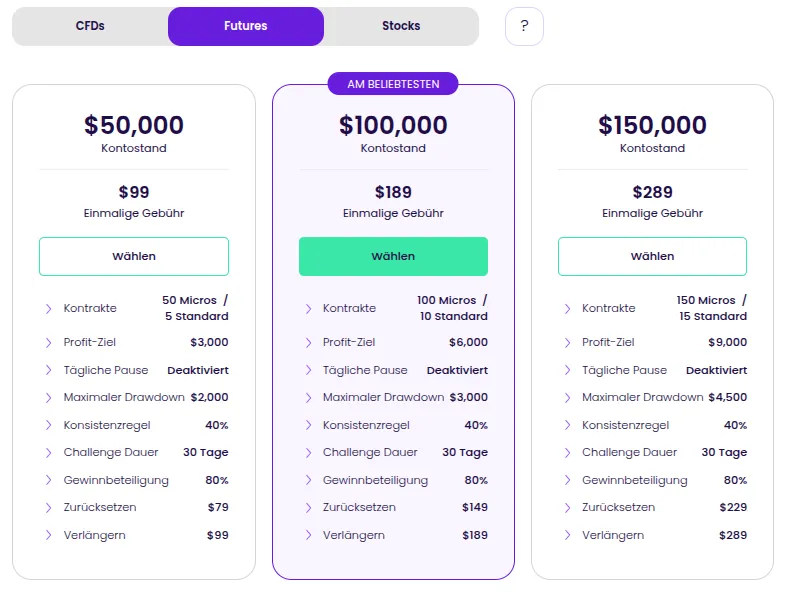Expand Tägliche Pause in $100,000 plan

tap(308, 371)
